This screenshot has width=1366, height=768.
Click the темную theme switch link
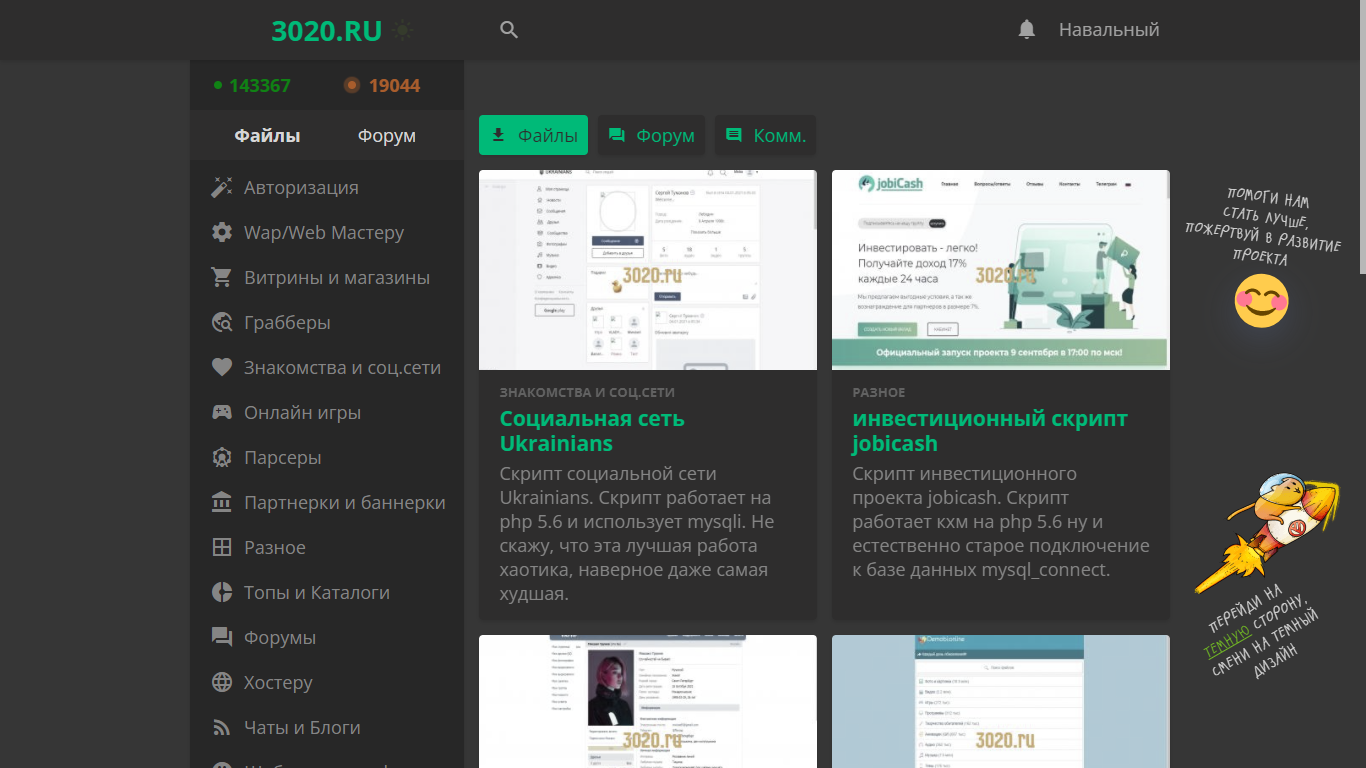1227,638
